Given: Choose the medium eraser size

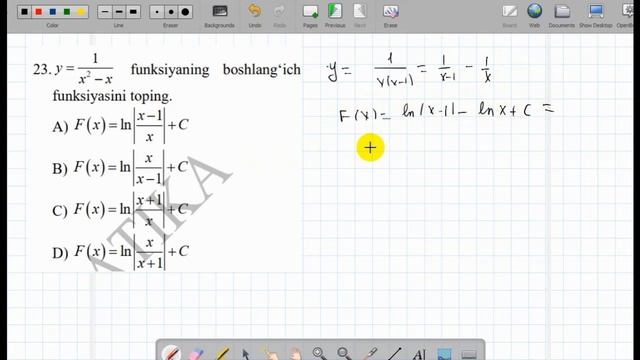Looking at the screenshot, I should pyautogui.click(x=171, y=12).
